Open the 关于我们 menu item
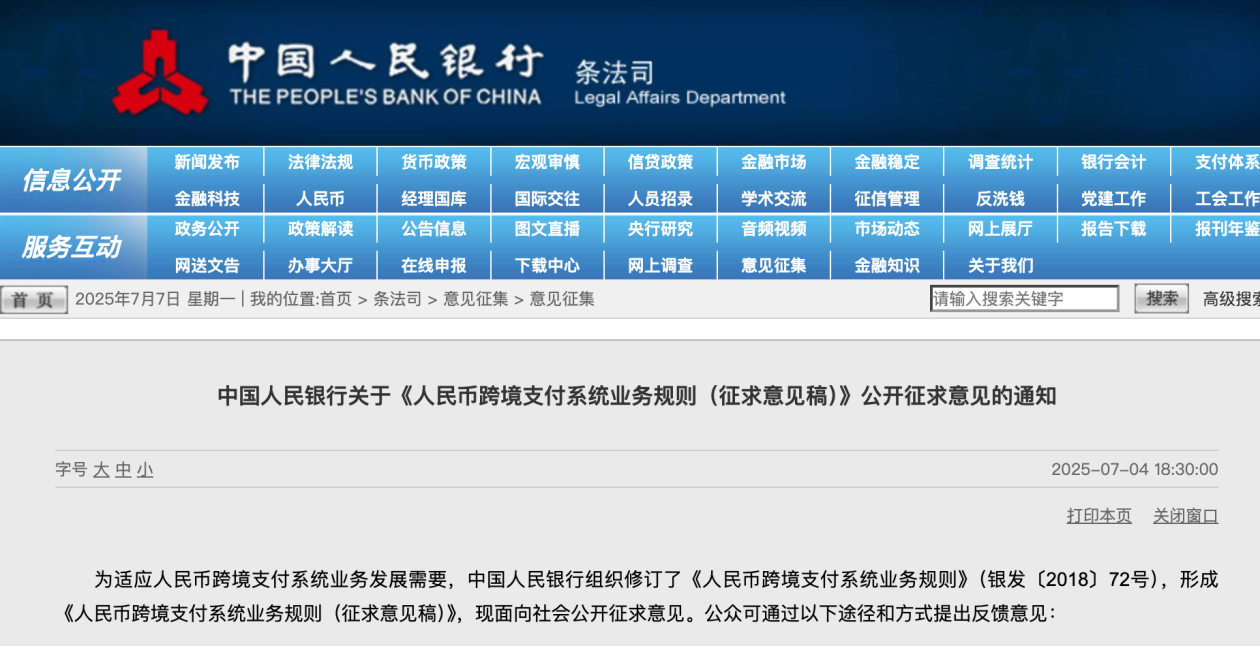Viewport: 1260px width, 646px height. [1000, 266]
